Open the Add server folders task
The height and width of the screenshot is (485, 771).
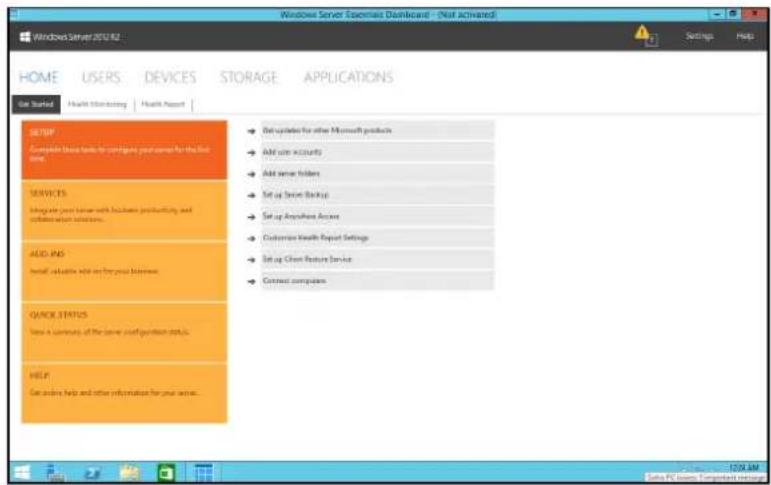click(x=377, y=173)
